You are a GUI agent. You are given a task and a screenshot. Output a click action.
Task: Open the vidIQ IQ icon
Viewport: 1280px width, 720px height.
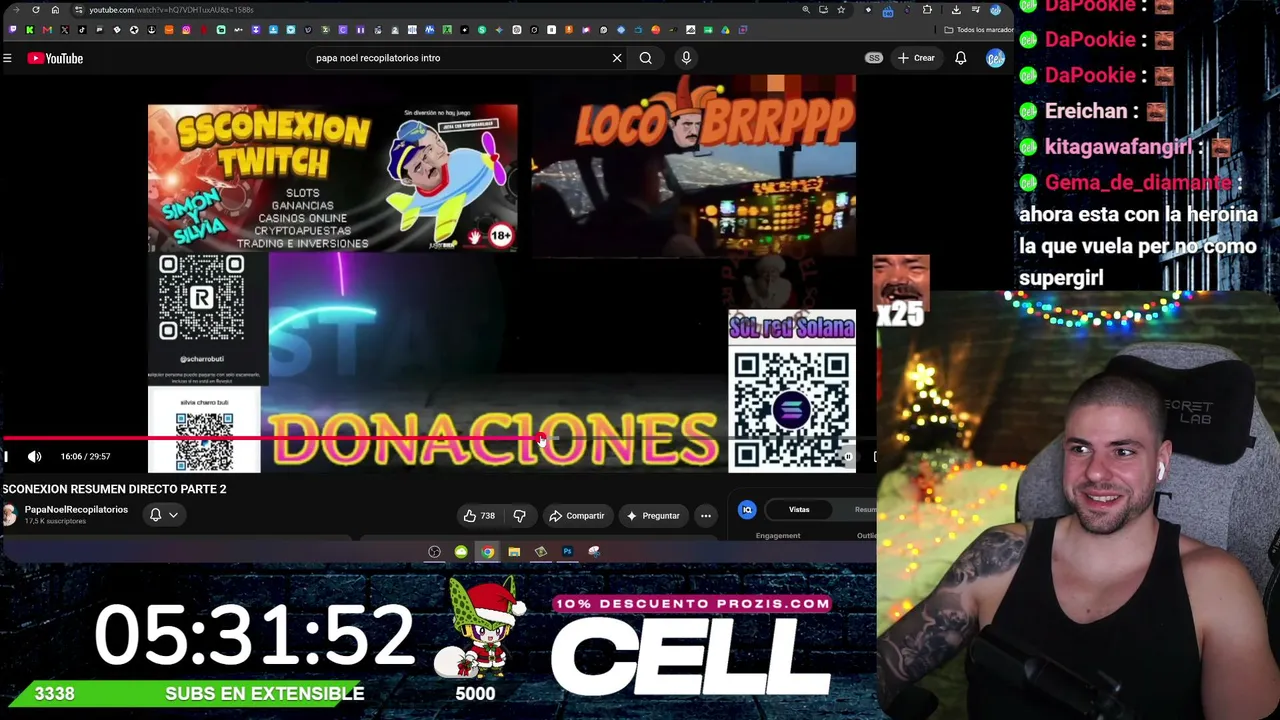click(x=747, y=510)
